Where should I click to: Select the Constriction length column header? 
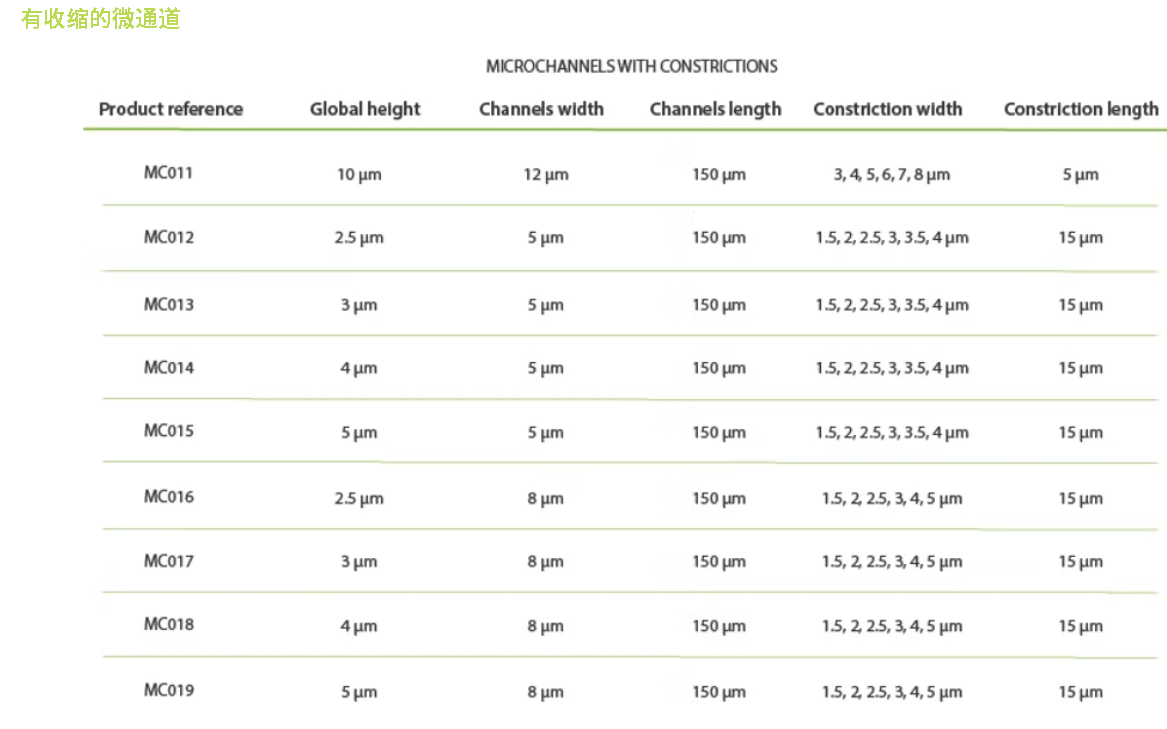[1081, 109]
